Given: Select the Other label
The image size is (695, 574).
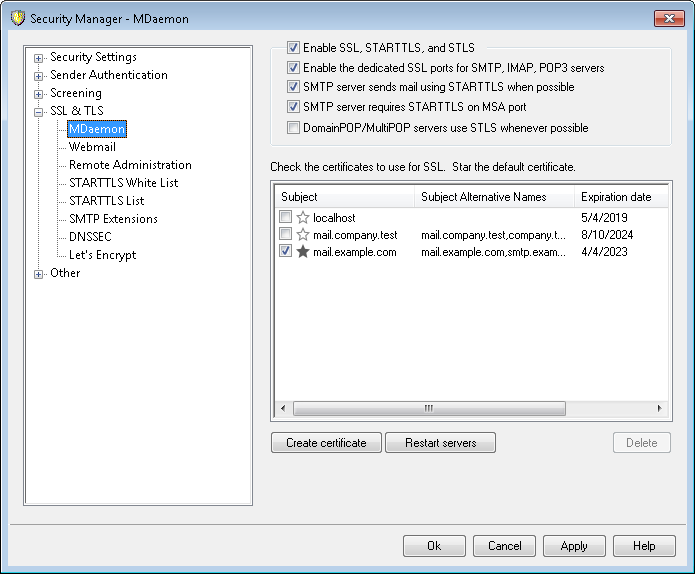Looking at the screenshot, I should [x=65, y=273].
